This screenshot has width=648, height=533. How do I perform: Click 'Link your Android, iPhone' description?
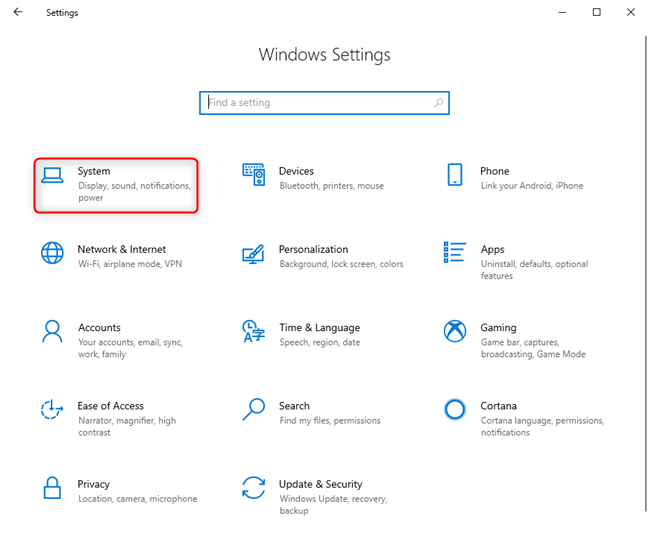[531, 186]
